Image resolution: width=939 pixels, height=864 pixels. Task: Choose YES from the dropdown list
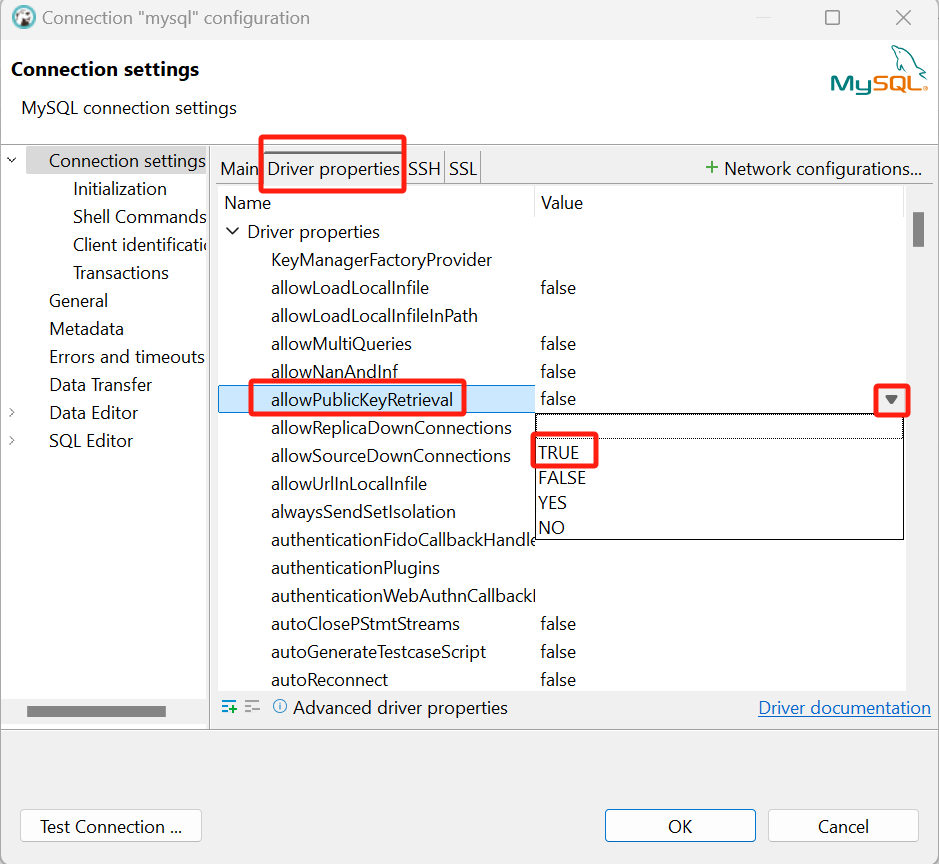(x=552, y=503)
